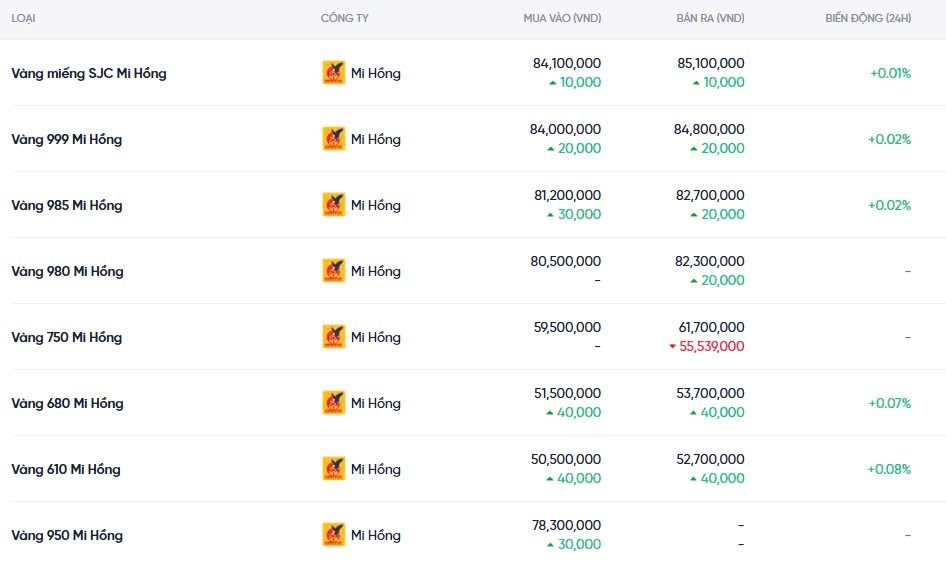946x561 pixels.
Task: Click the BIẾN ĐỘNG (24H) header
Action: [x=868, y=19]
